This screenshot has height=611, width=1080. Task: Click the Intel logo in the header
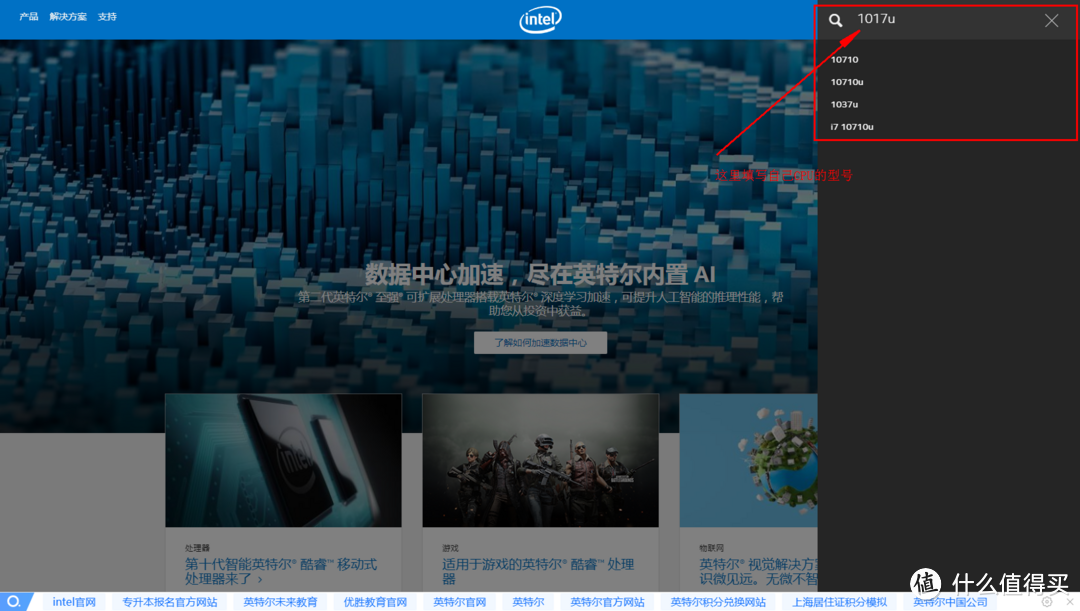click(540, 20)
